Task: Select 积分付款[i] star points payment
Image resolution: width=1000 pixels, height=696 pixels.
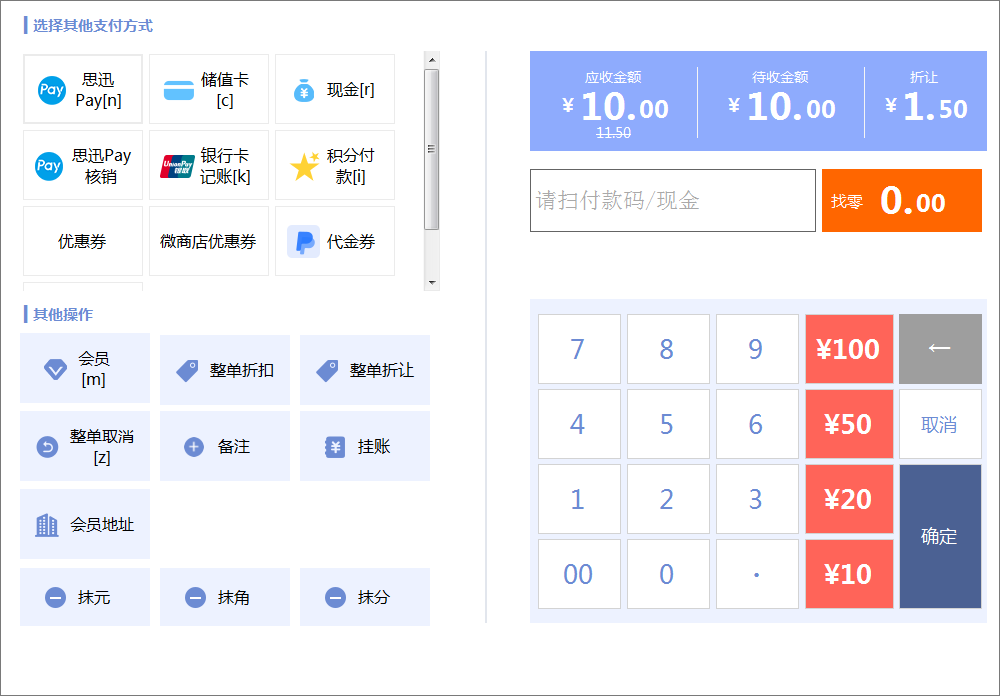Action: (335, 165)
